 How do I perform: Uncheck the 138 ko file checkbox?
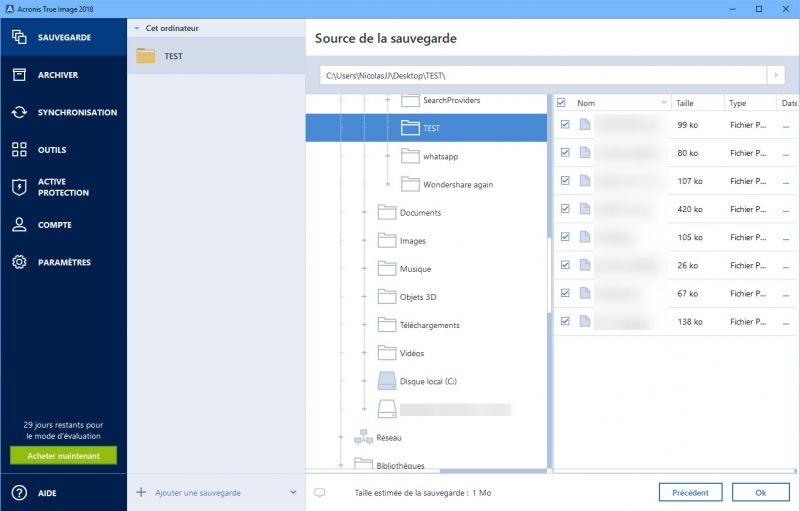(565, 321)
